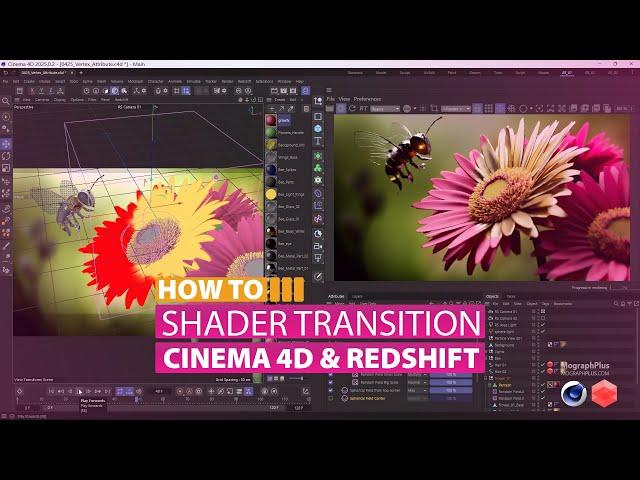Open the dropdown beside the crop icon
The height and width of the screenshot is (480, 640).
pyautogui.click(x=456, y=109)
